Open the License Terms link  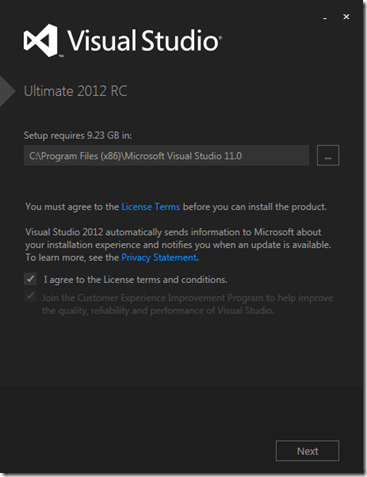[x=151, y=207]
